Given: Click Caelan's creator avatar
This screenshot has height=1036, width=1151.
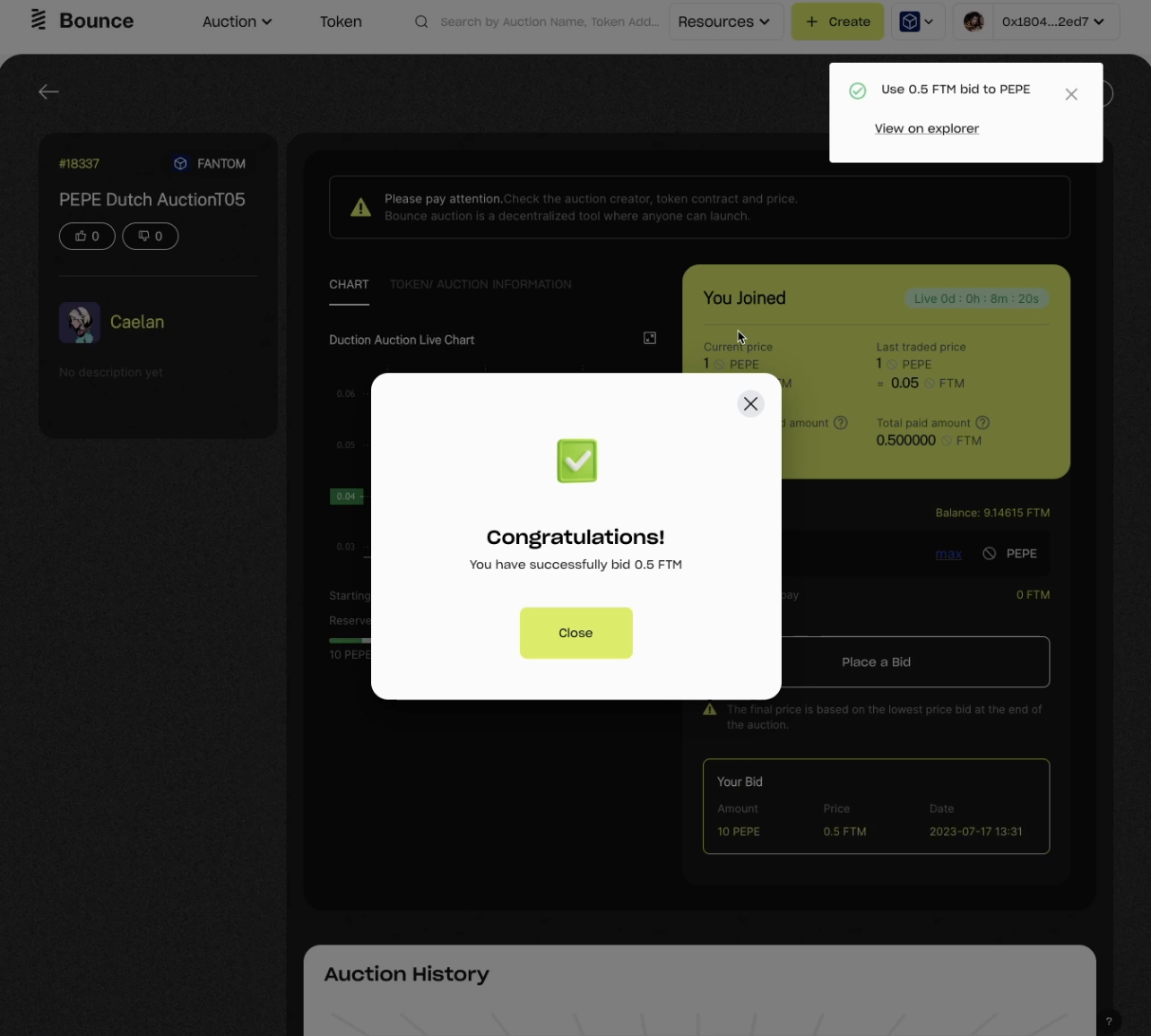Looking at the screenshot, I should click(80, 323).
